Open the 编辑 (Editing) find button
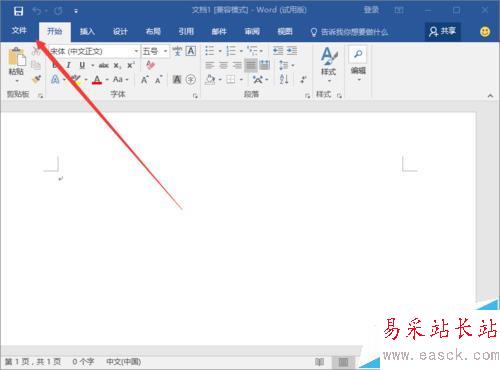The height and width of the screenshot is (370, 500). click(358, 63)
